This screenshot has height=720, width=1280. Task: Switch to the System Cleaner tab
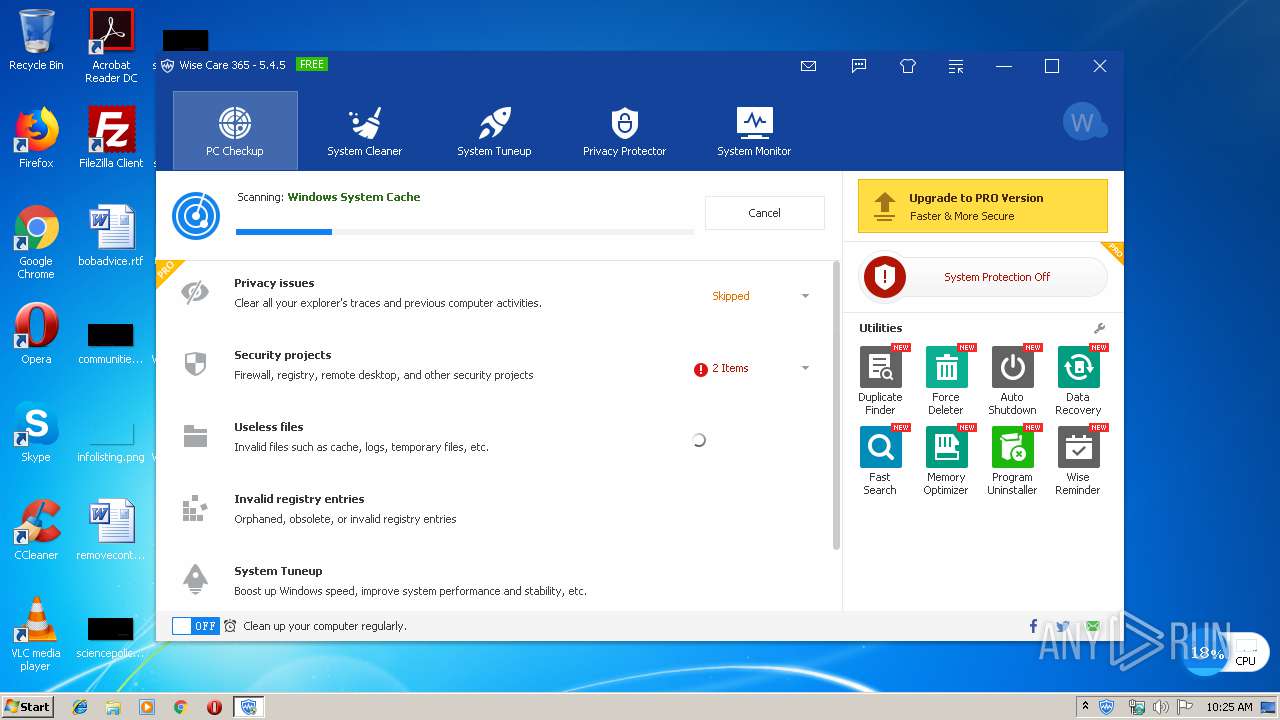click(365, 130)
